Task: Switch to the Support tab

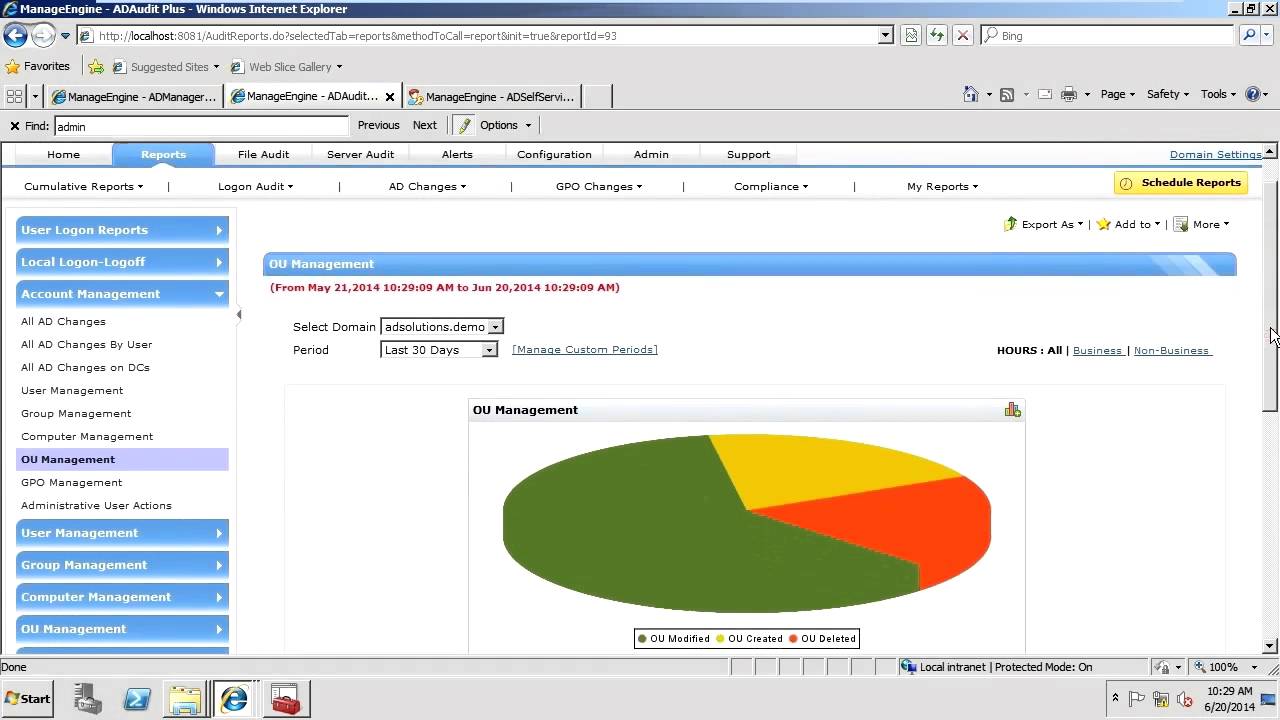Action: click(x=748, y=154)
